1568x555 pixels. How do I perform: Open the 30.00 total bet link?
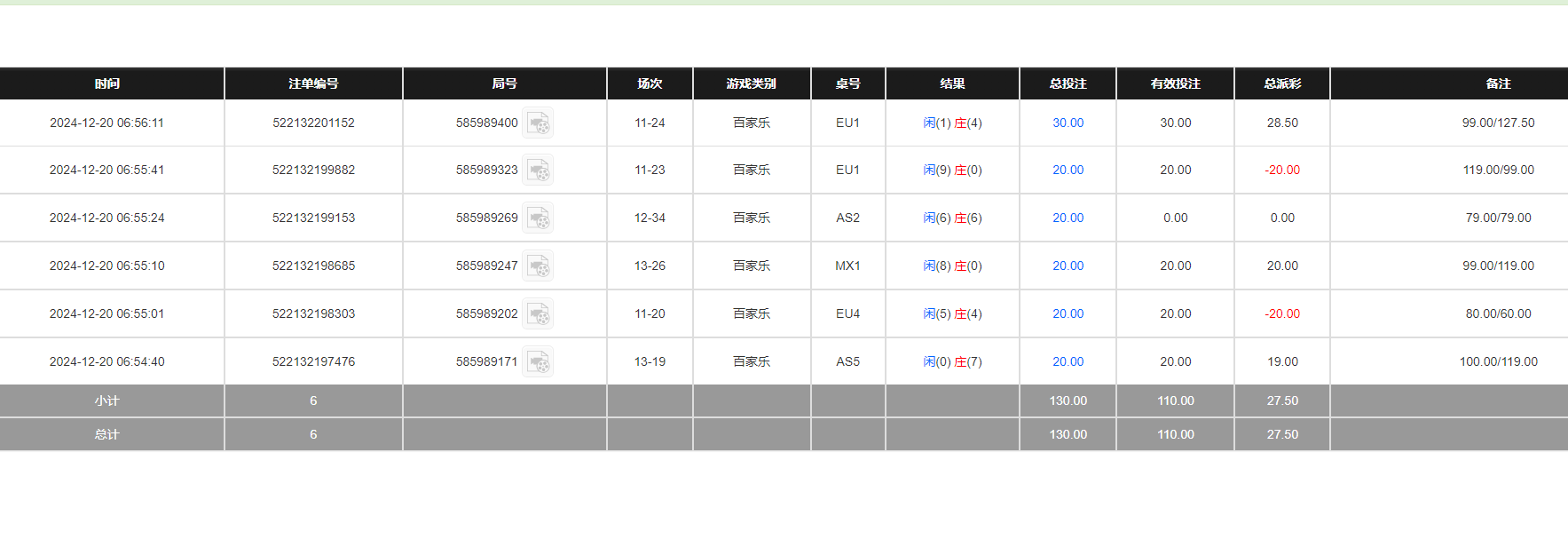[x=1068, y=123]
